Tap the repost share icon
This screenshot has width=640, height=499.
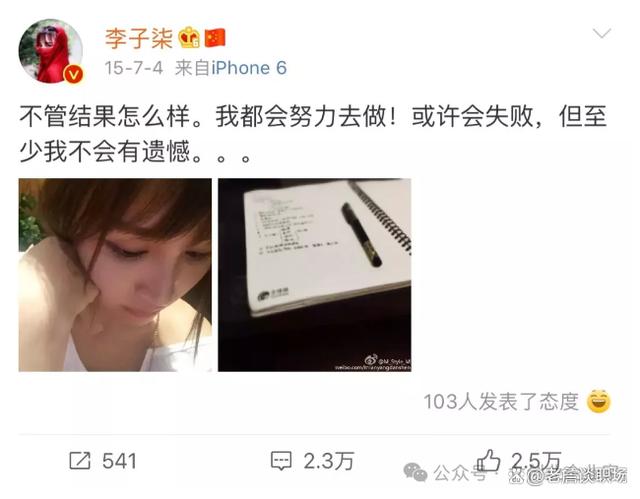point(80,461)
